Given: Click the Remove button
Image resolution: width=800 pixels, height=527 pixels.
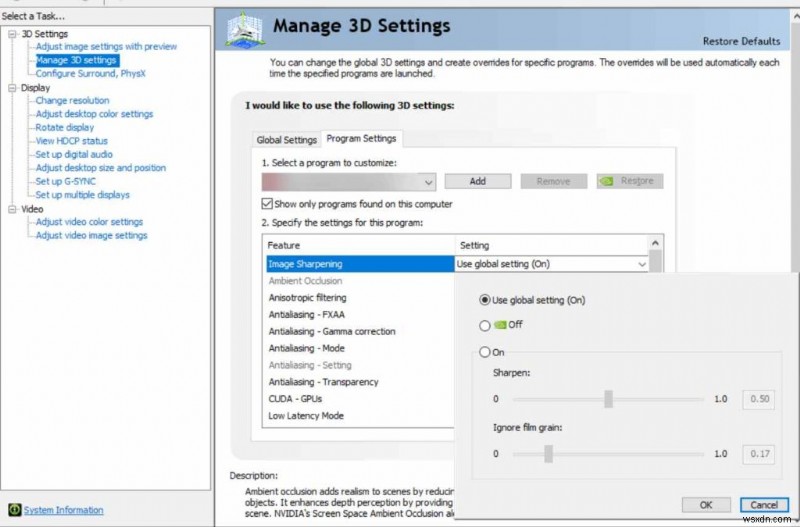Looking at the screenshot, I should [554, 181].
